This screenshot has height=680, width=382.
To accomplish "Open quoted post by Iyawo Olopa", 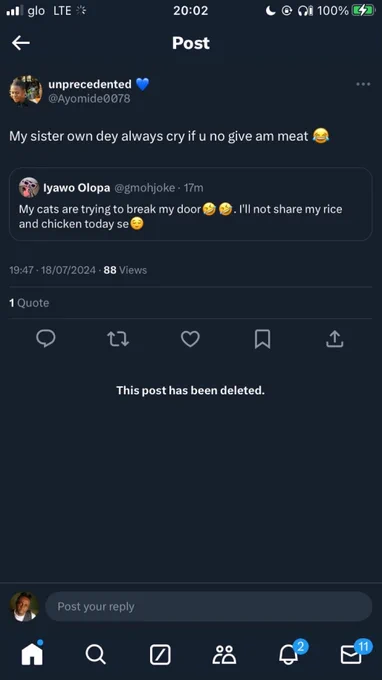I will click(x=191, y=204).
